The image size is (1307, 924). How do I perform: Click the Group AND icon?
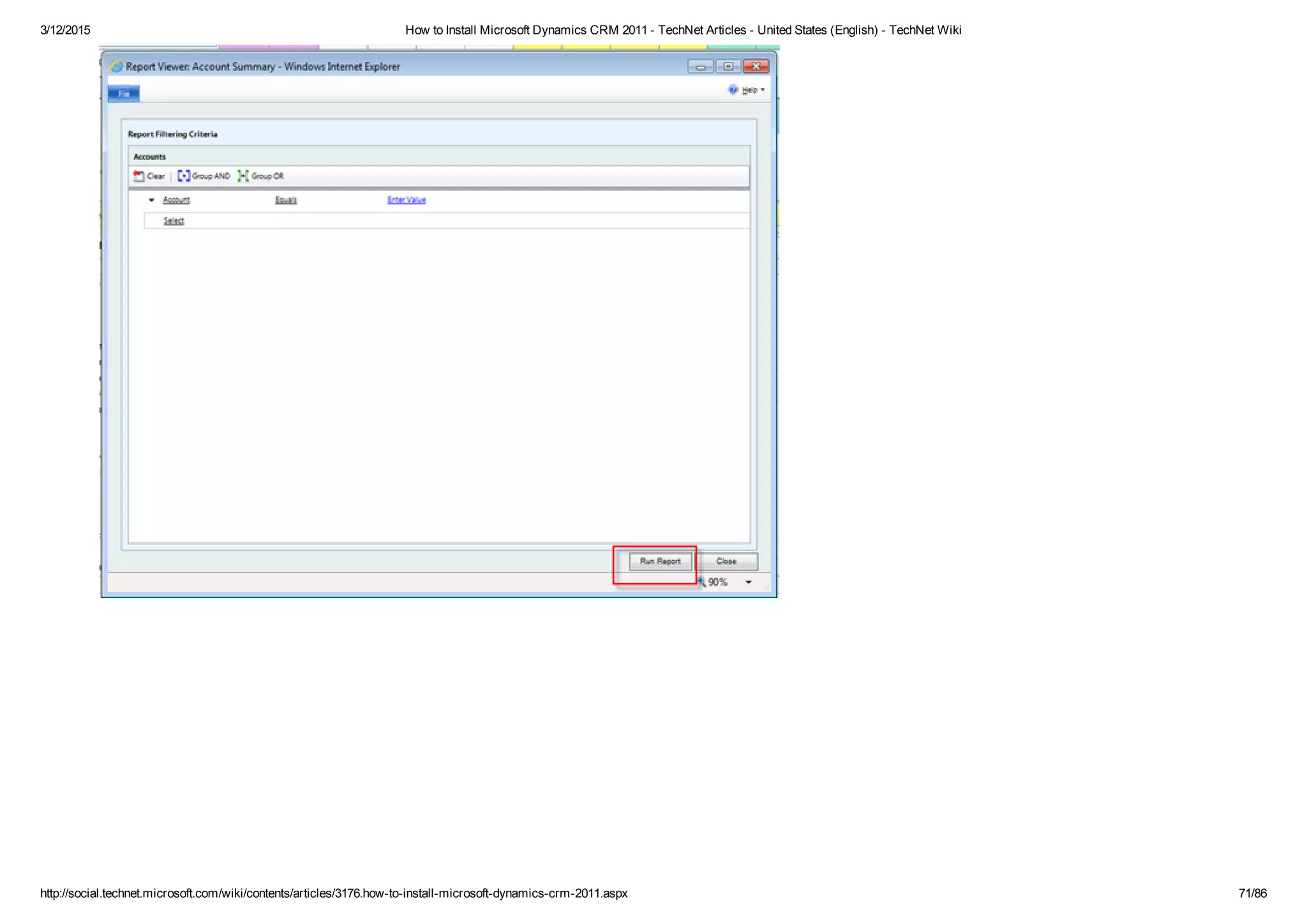(x=184, y=175)
